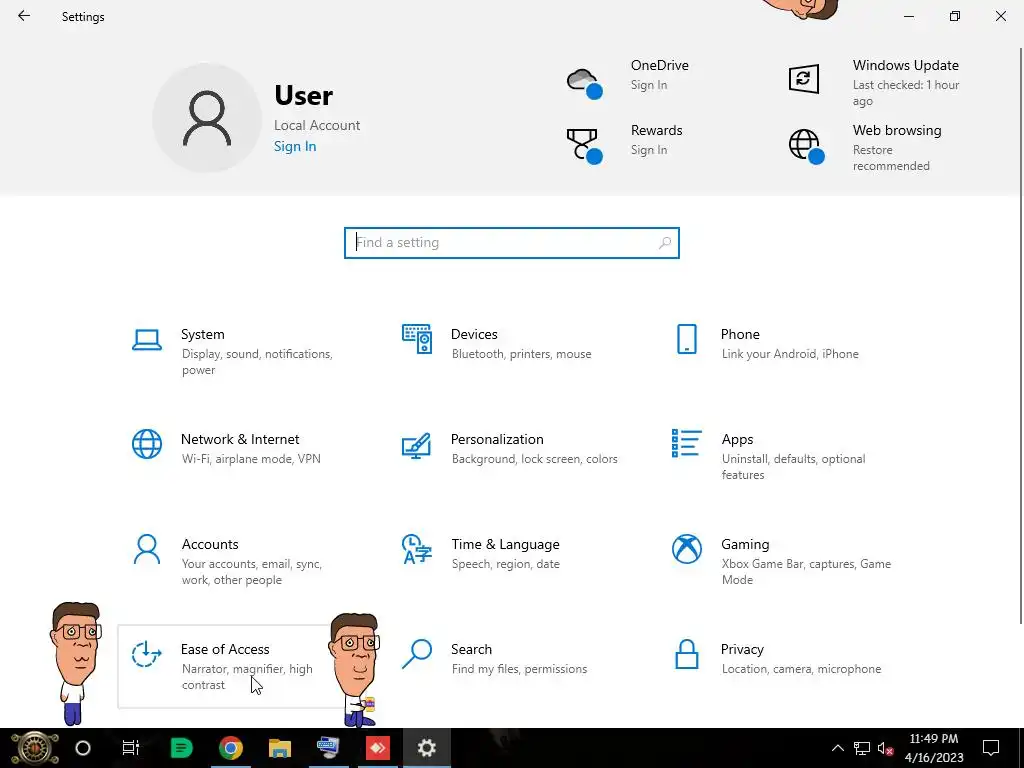Screen dimensions: 1024x768
Task: Click 'Link your Android, iPhone' description
Action: tap(790, 354)
